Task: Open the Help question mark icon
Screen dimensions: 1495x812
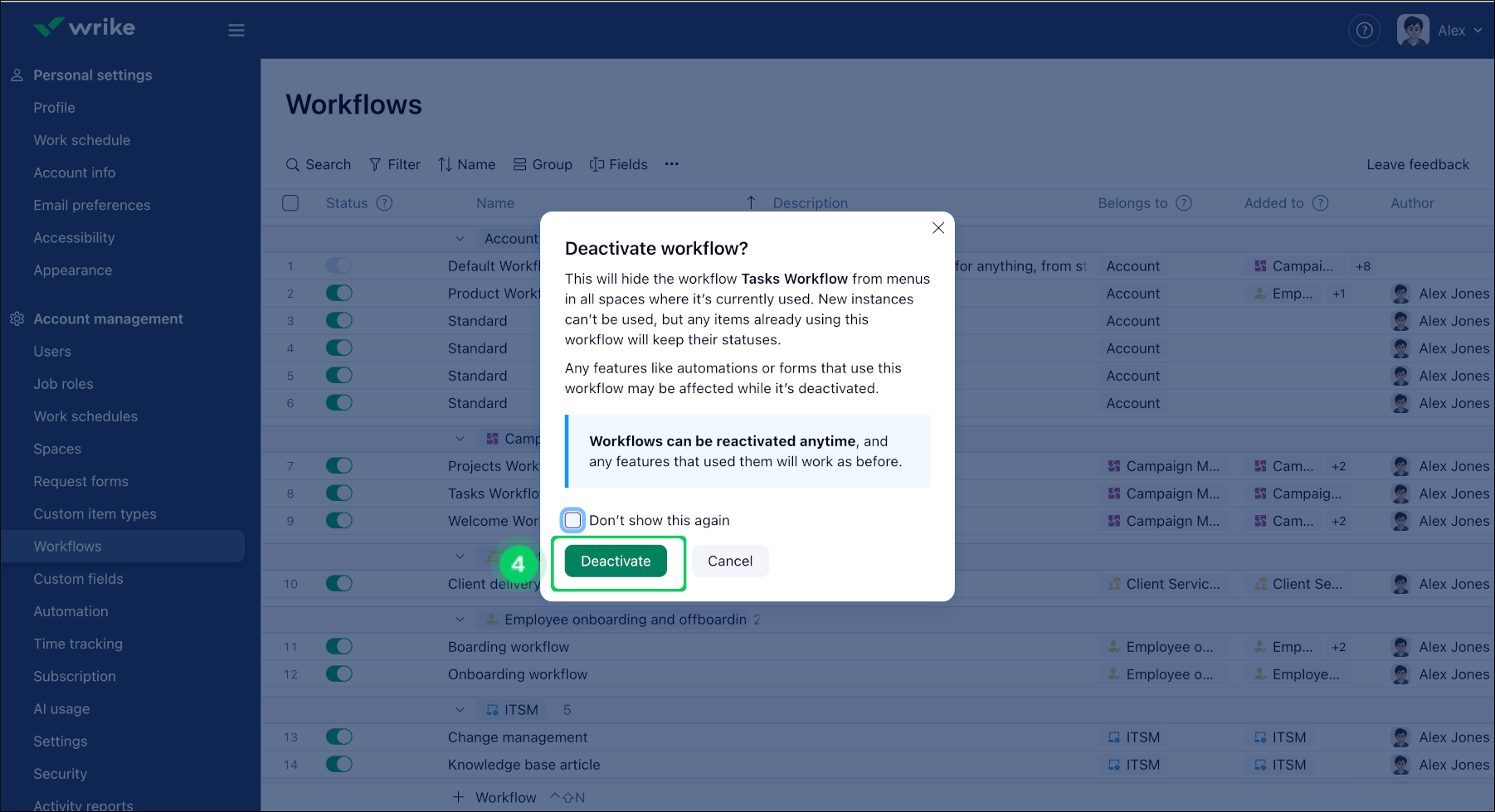Action: click(x=1364, y=30)
